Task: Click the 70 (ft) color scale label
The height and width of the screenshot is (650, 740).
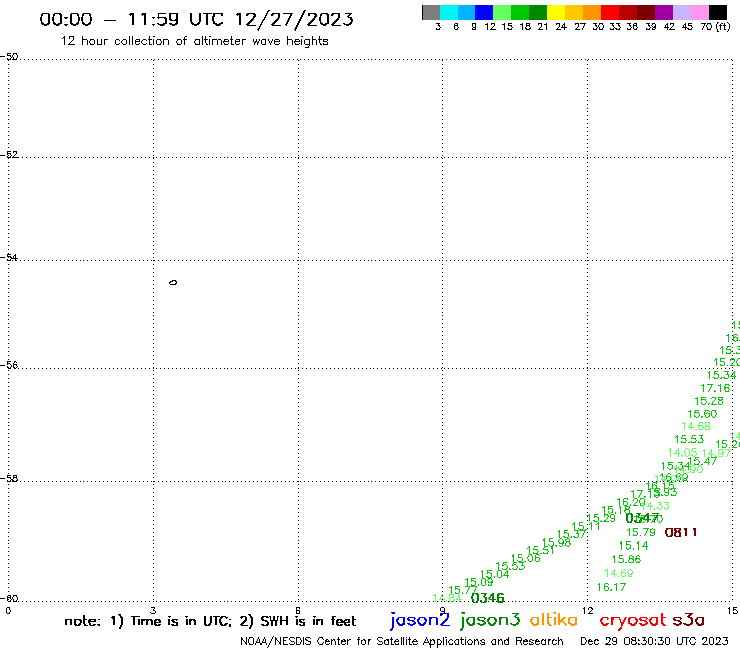Action: click(715, 27)
